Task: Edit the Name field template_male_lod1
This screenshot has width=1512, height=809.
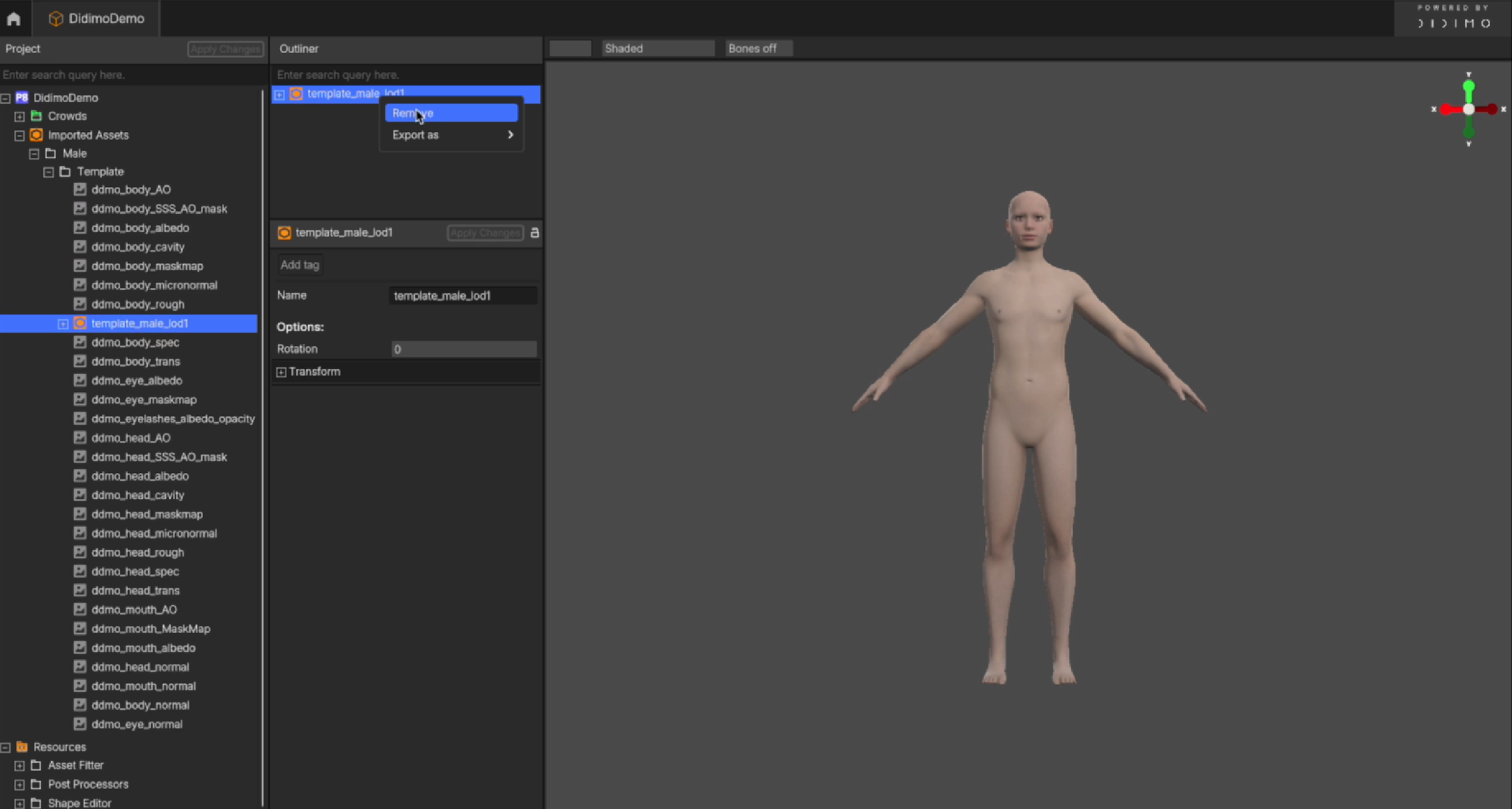Action: point(462,296)
